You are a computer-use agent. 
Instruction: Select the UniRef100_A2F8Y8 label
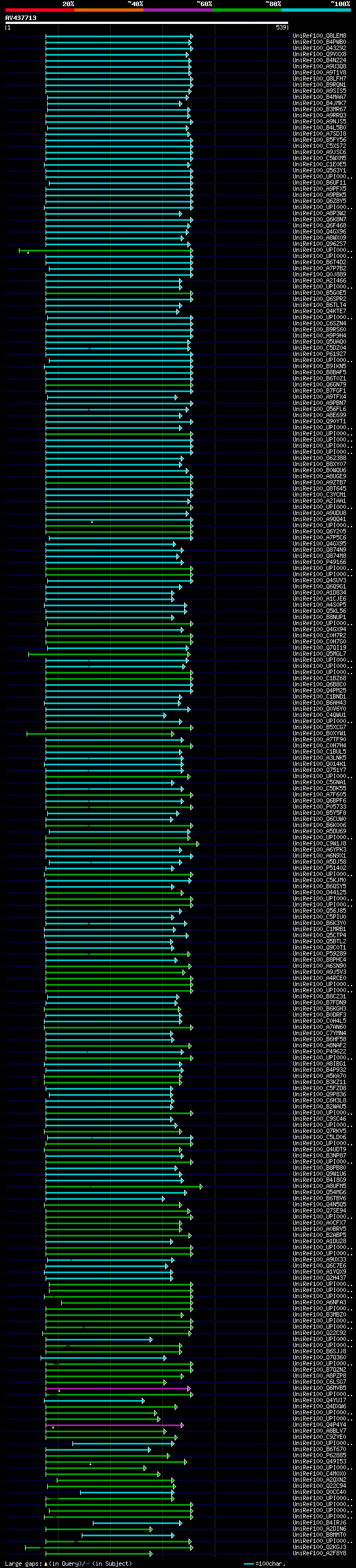pos(319,1554)
